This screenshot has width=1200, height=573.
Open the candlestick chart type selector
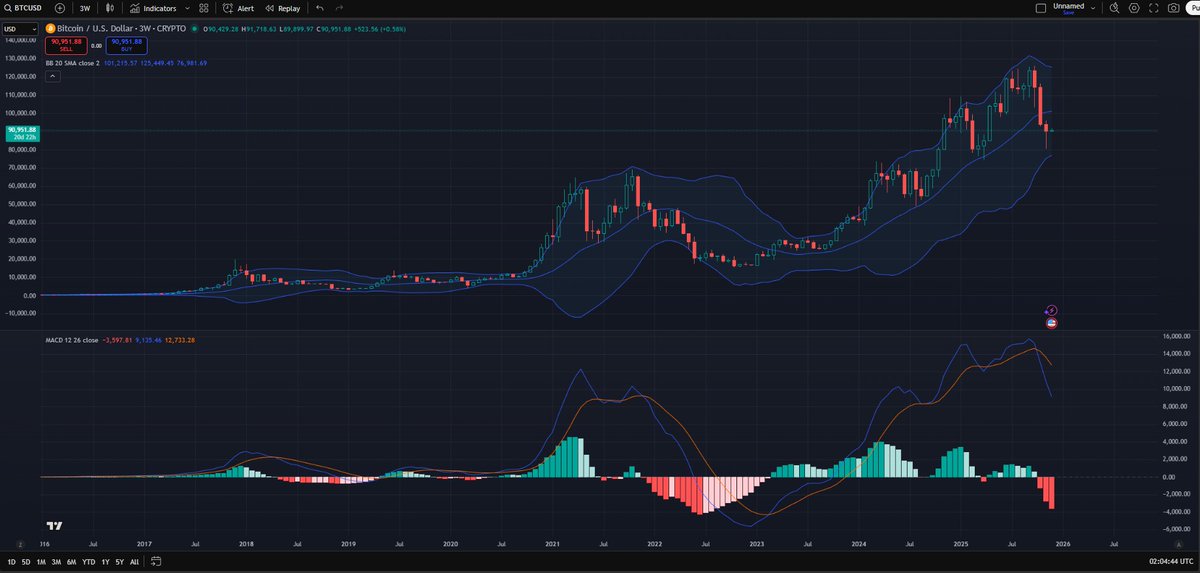point(109,7)
